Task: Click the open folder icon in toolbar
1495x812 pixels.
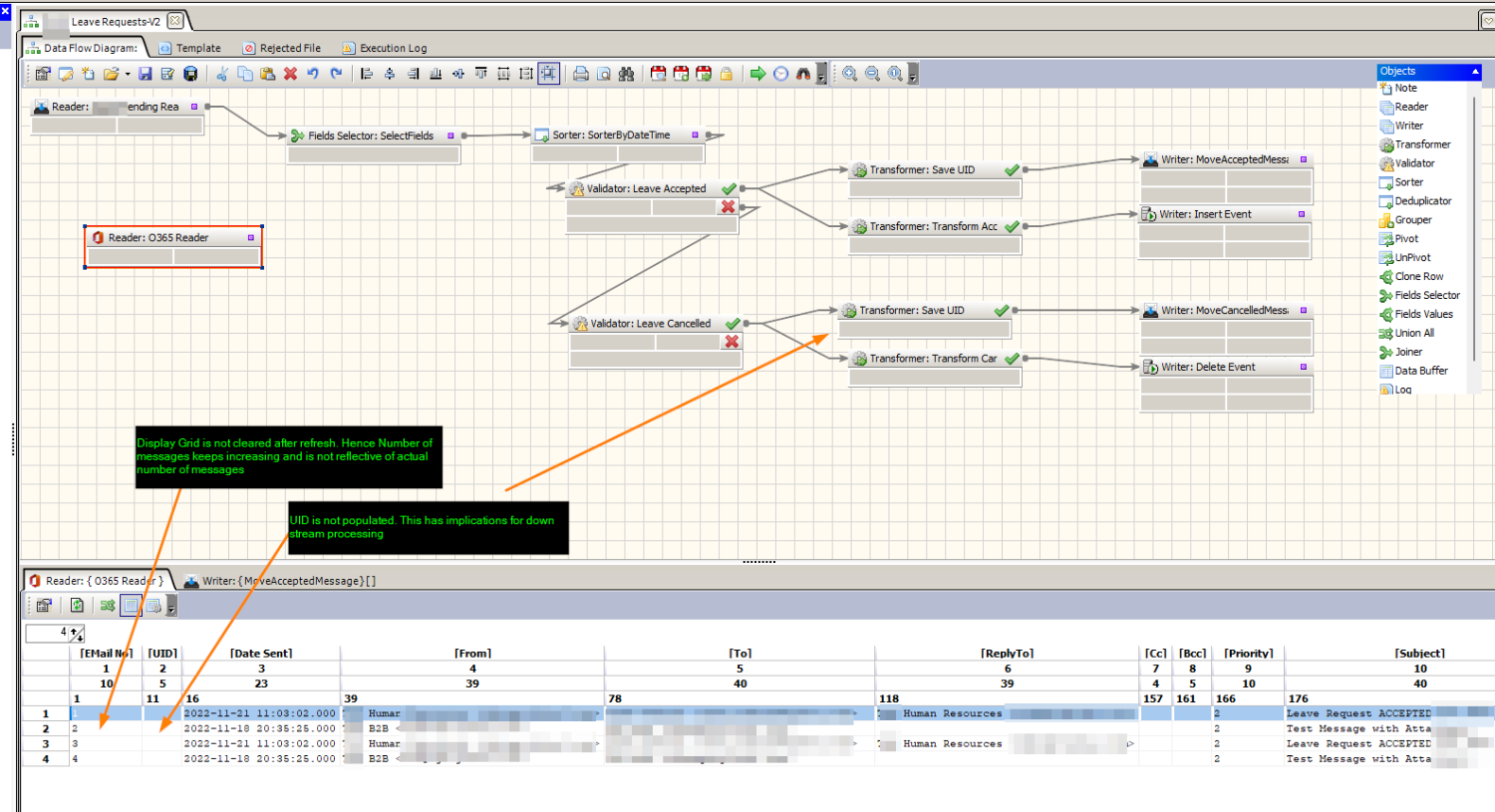Action: (111, 74)
